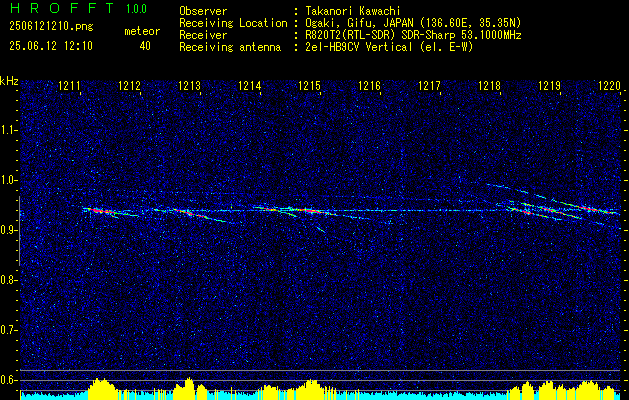Screen dimensions: 629x400
Task: Click the 0.9 kHz axis label
Action: click(8, 230)
